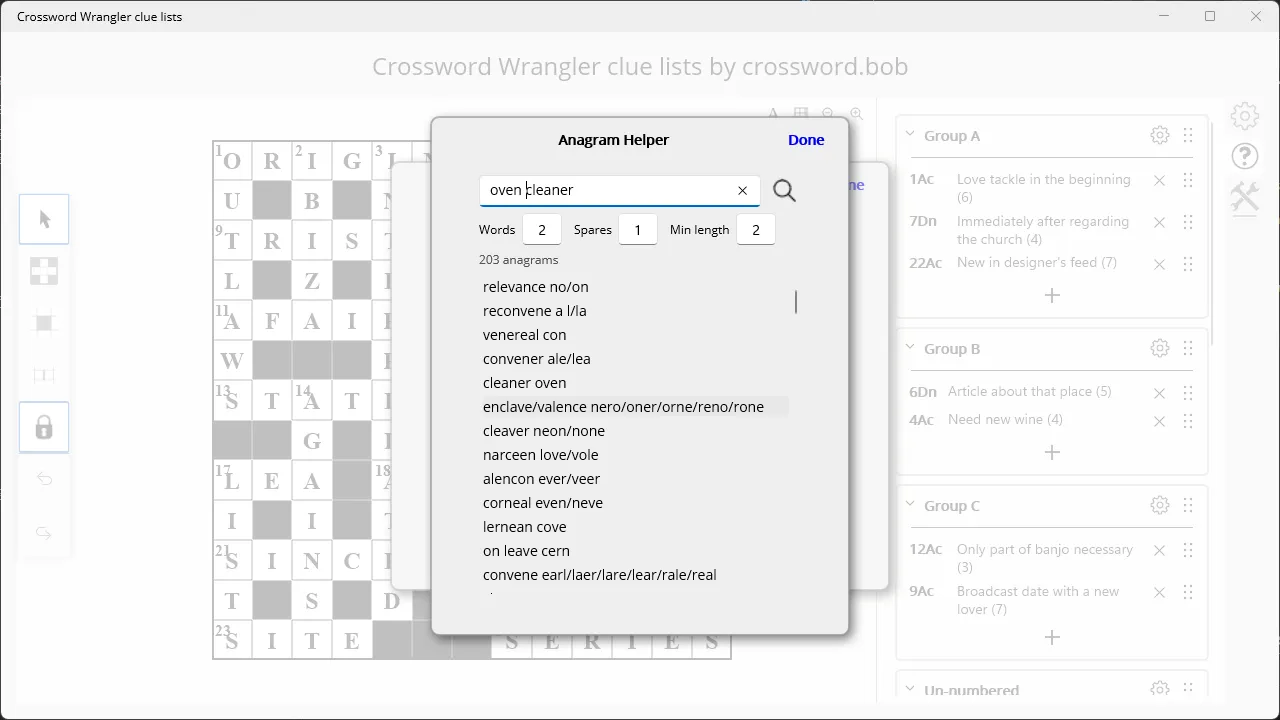1280x720 pixels.
Task: Add a new clue to Group B
Action: (x=1052, y=452)
